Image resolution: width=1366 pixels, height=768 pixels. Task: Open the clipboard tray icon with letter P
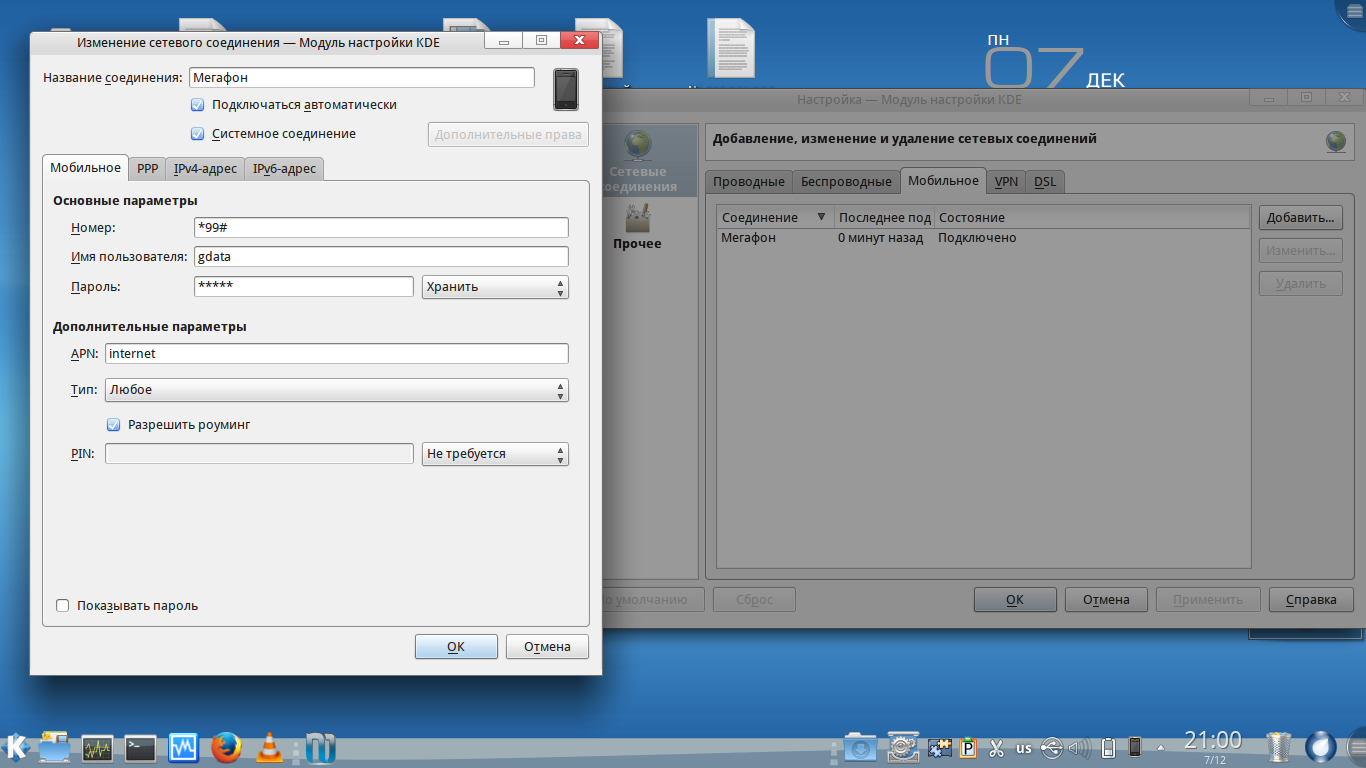click(968, 748)
